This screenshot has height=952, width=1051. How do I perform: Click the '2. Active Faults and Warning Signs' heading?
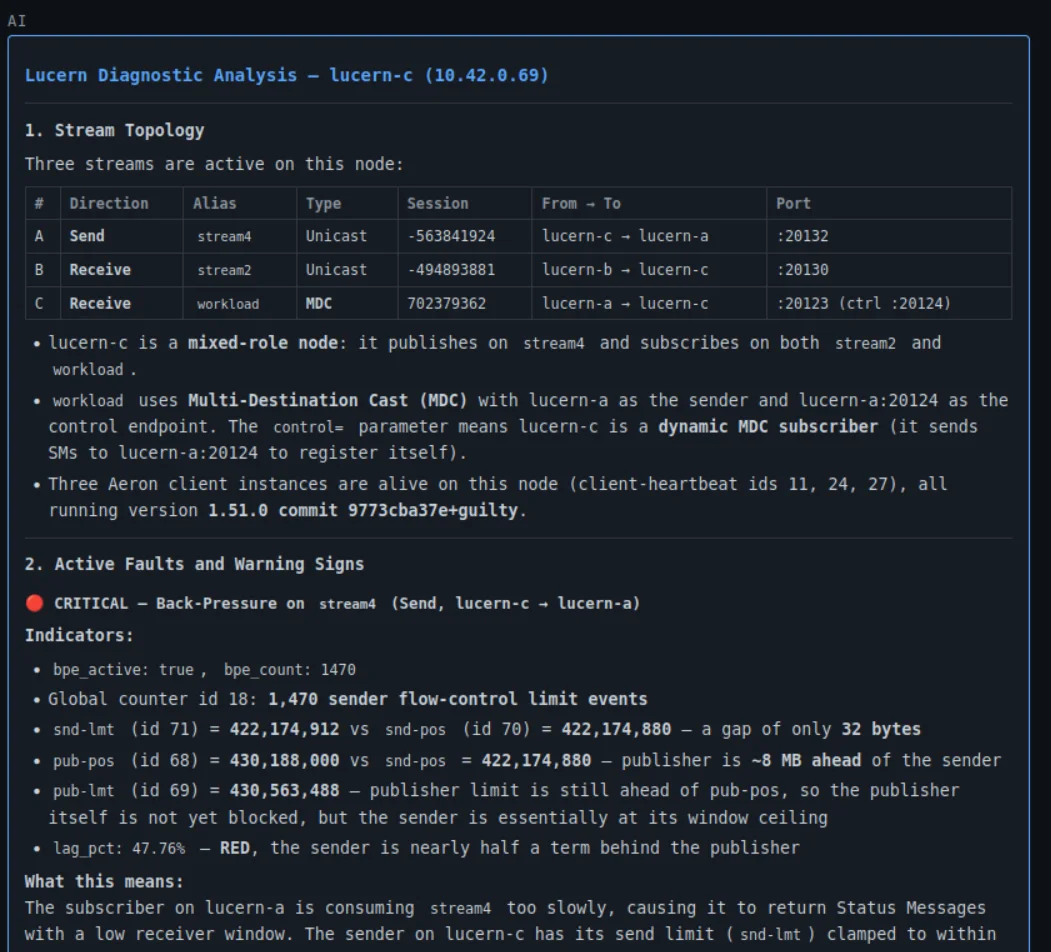pos(194,564)
